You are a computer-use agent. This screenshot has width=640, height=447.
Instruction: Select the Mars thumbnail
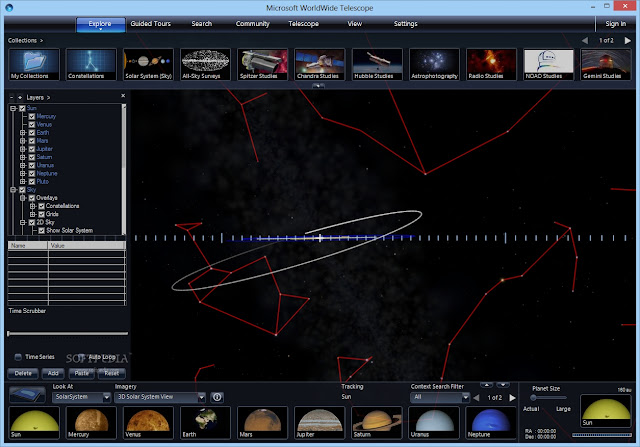(x=262, y=423)
